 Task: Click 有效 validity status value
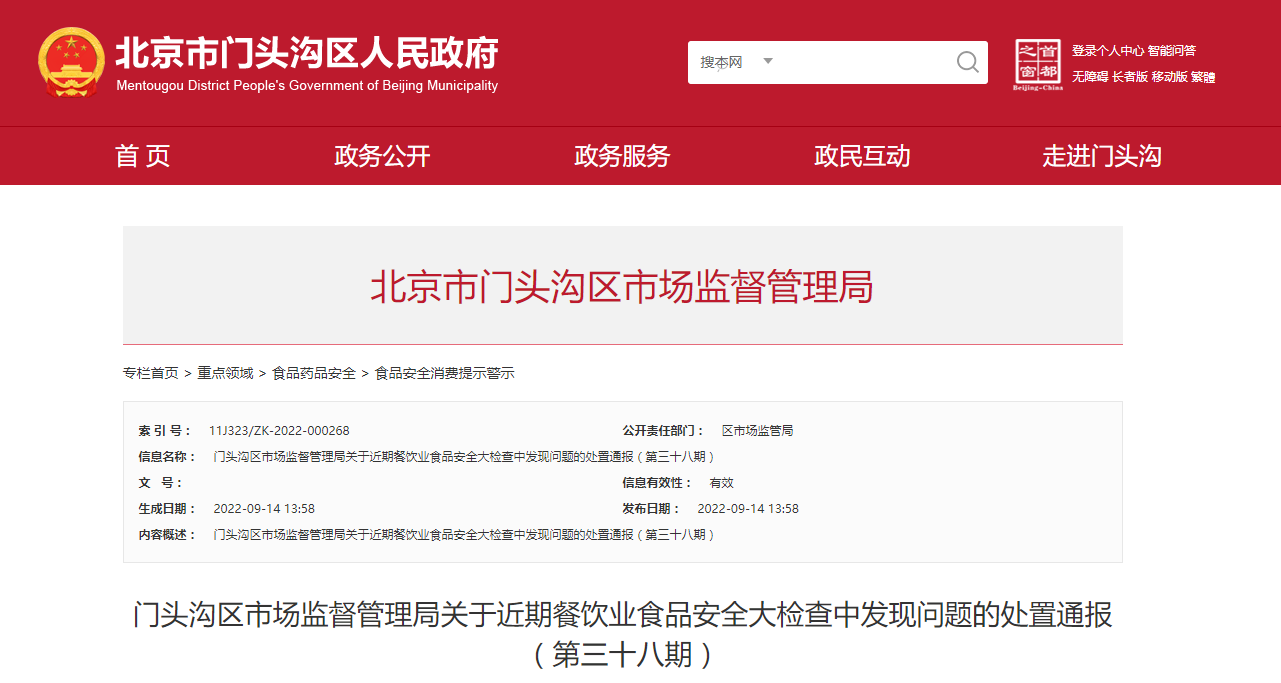pyautogui.click(x=721, y=483)
